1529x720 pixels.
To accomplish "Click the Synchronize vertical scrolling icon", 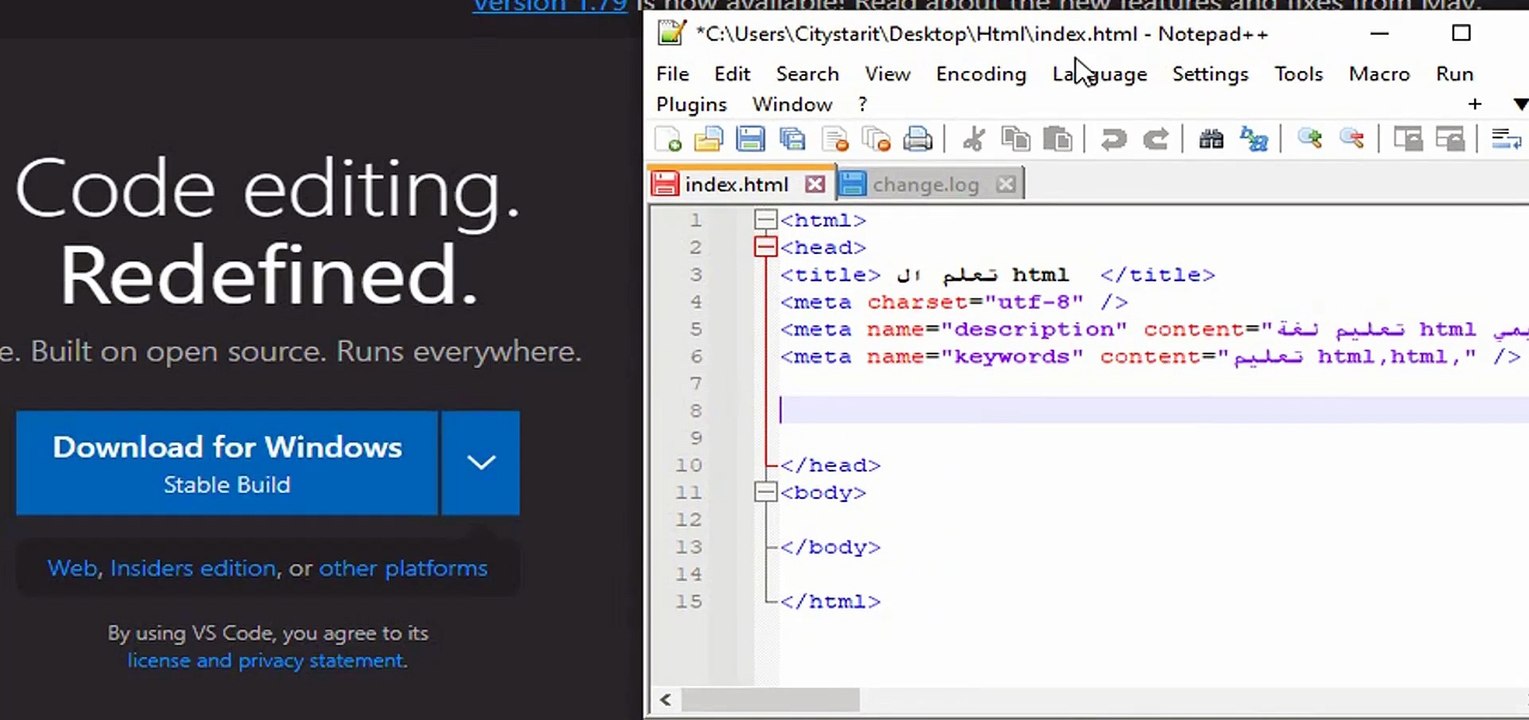I will (1408, 139).
